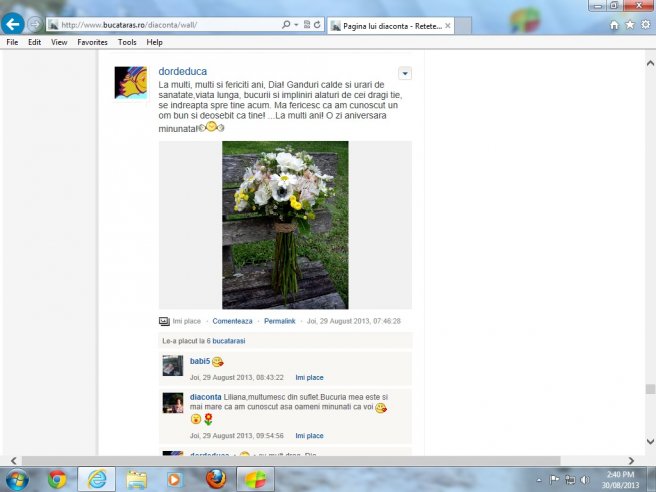
Task: Click dordeduca's profile avatar
Action: [131, 83]
